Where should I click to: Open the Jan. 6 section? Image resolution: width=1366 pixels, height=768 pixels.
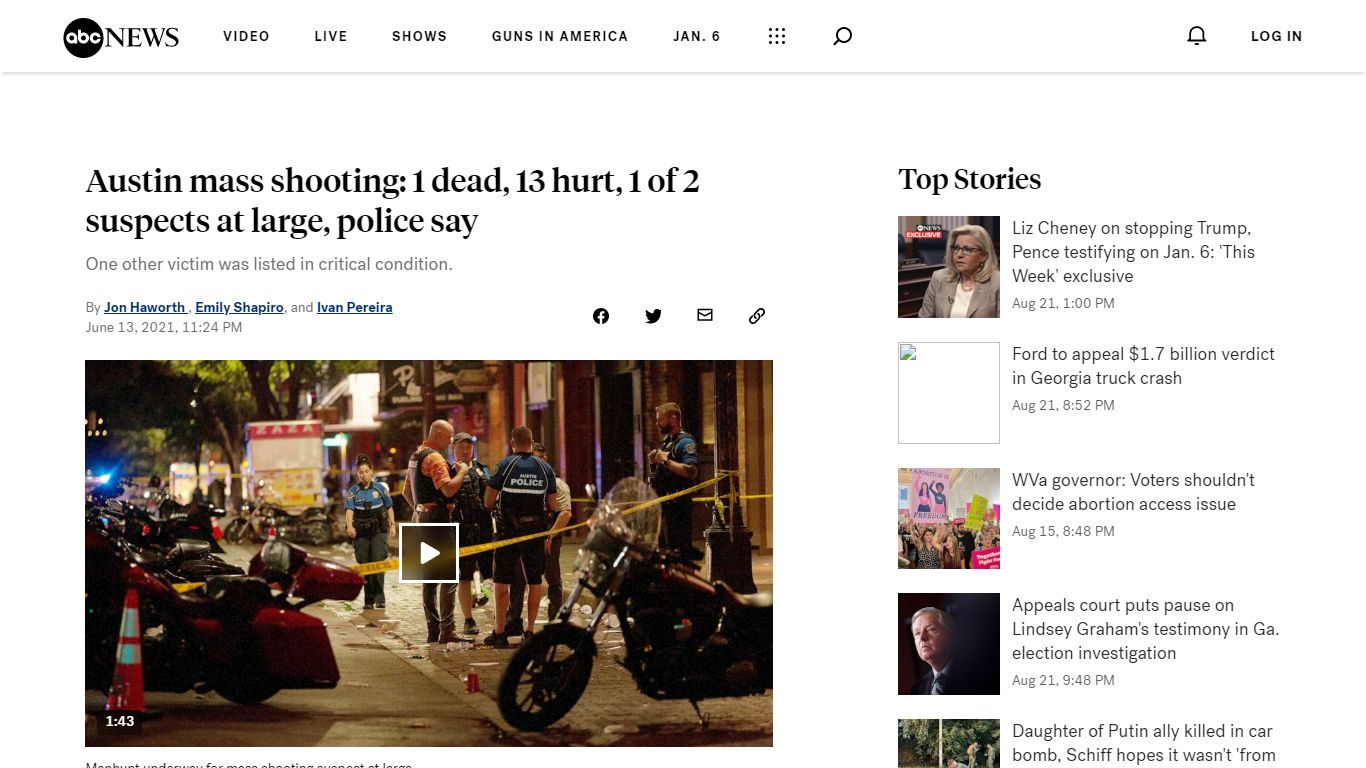pos(696,36)
